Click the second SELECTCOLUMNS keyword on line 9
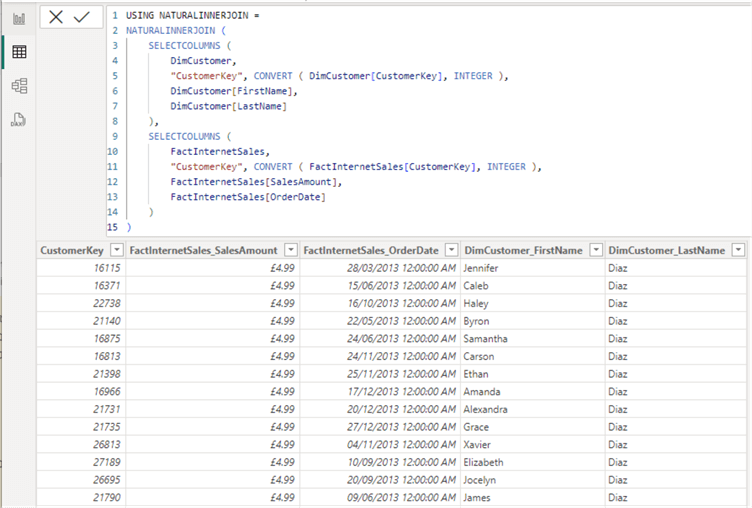 (x=184, y=136)
